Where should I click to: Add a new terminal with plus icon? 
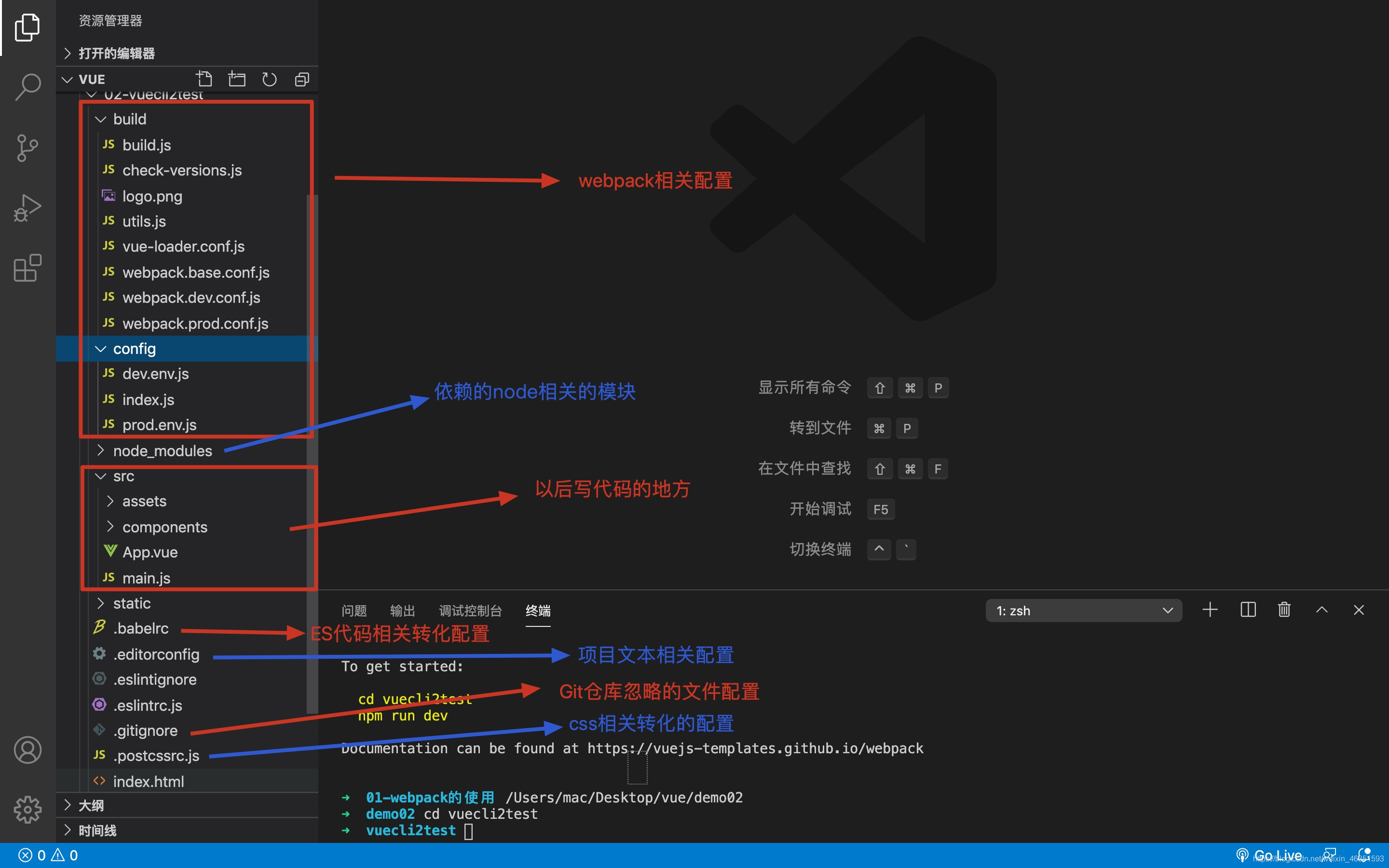1210,610
